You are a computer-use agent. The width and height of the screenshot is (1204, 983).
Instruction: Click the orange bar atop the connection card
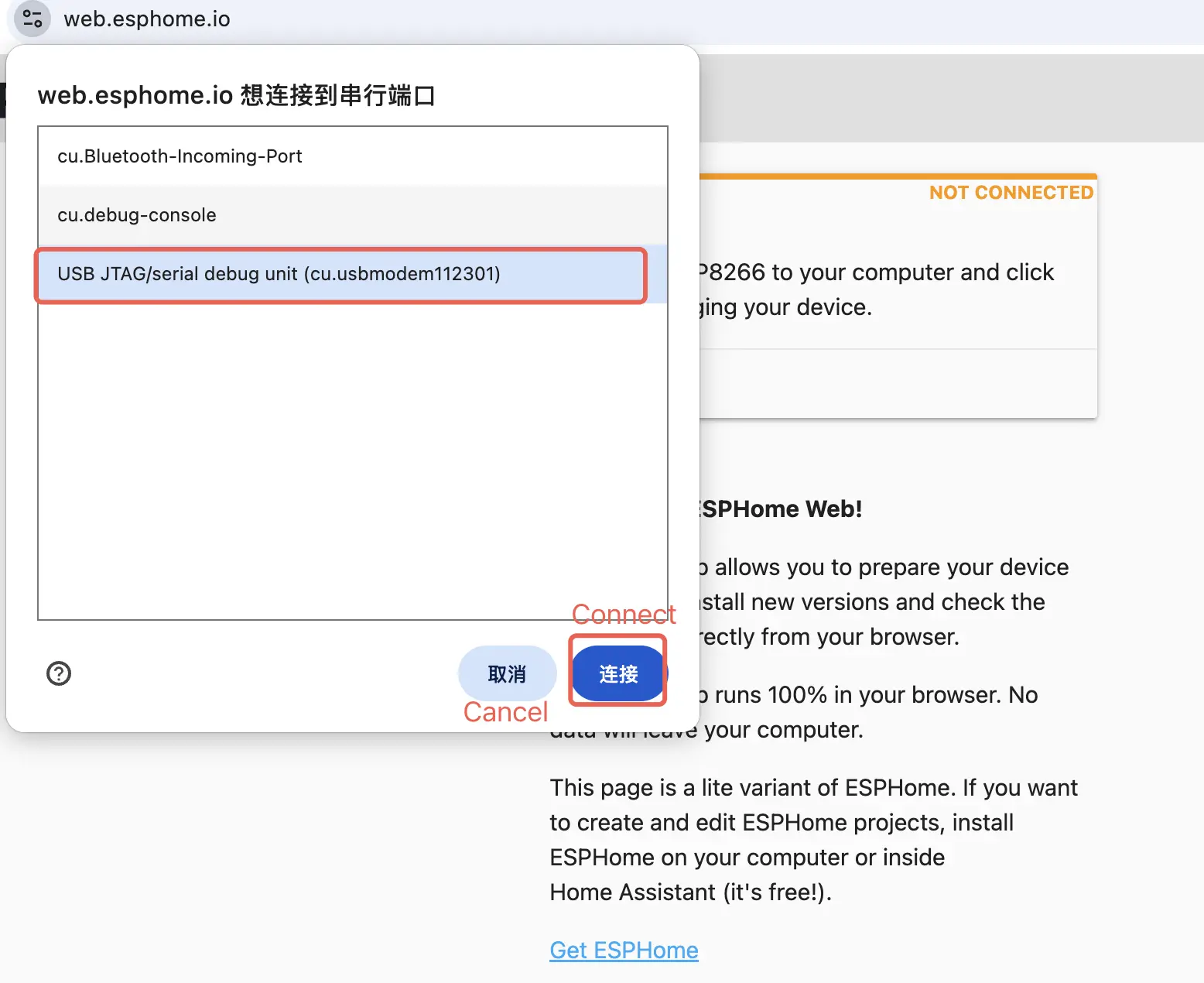(898, 176)
